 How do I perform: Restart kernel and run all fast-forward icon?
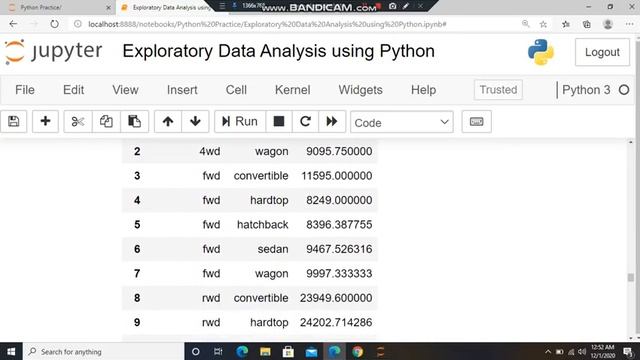point(332,121)
